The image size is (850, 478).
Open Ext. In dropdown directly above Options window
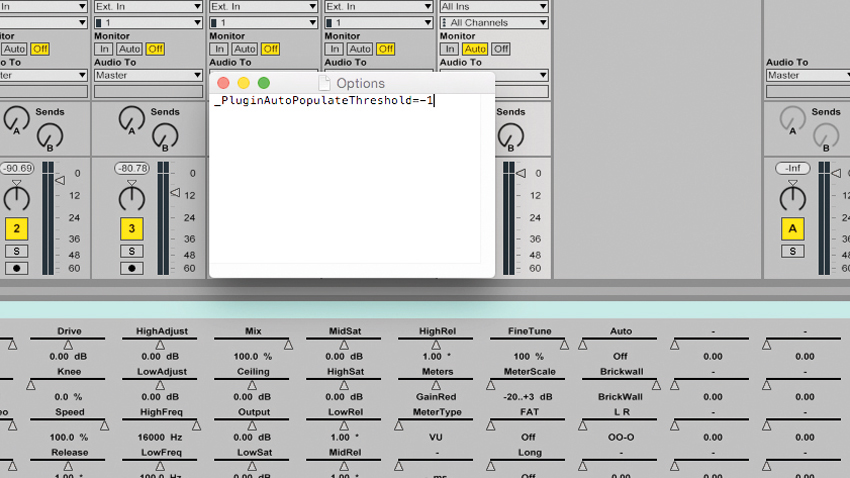coord(263,7)
